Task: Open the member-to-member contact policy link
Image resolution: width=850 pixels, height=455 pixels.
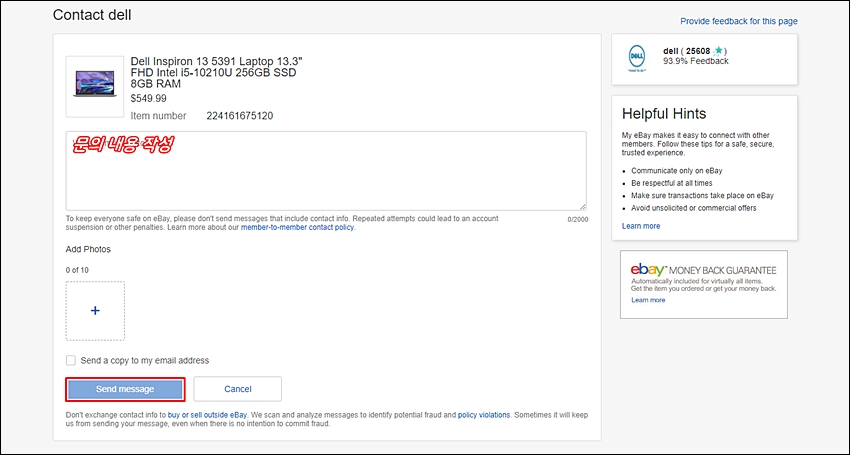Action: pos(298,227)
